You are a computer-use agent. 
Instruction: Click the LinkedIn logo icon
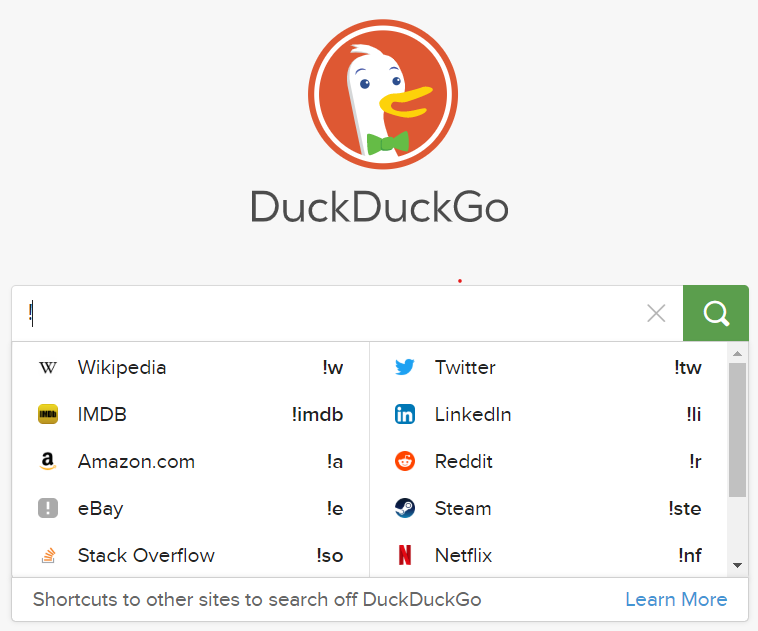tap(405, 414)
